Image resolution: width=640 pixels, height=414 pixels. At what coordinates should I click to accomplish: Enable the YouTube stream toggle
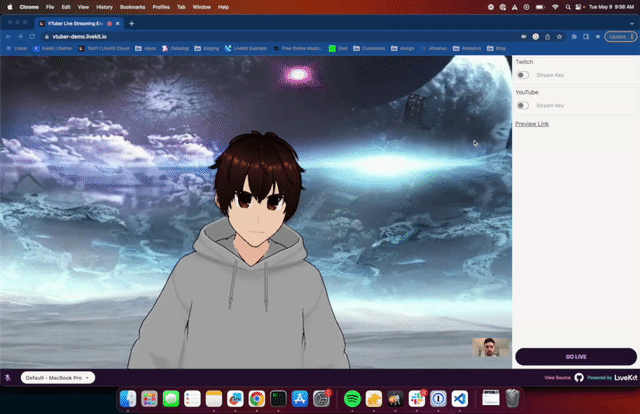click(523, 105)
